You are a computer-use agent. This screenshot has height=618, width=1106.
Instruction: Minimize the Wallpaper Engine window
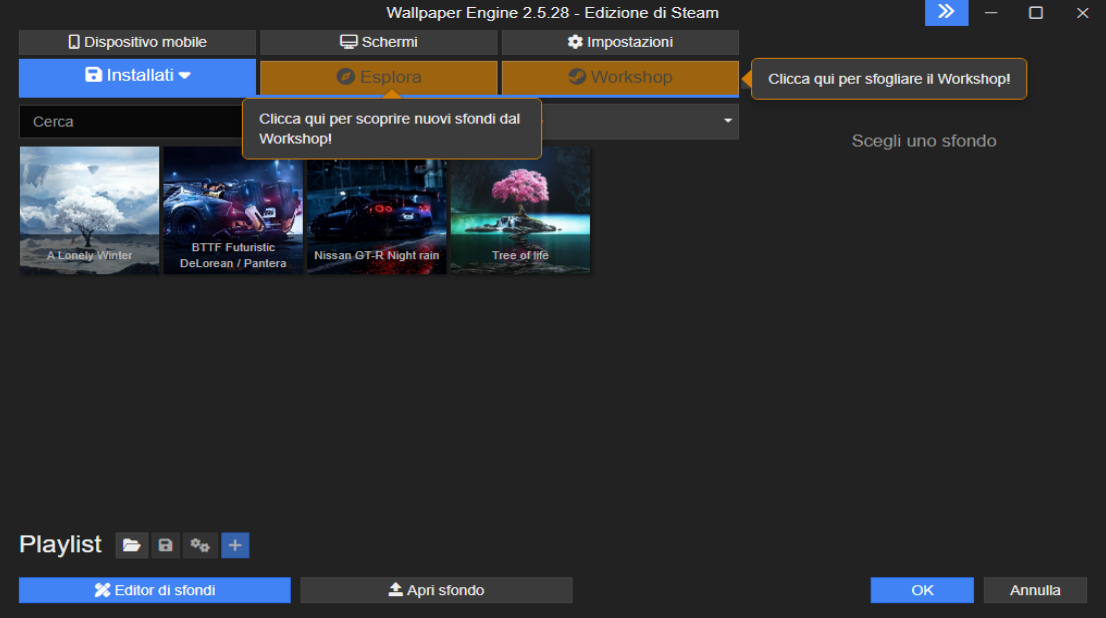pyautogui.click(x=991, y=12)
